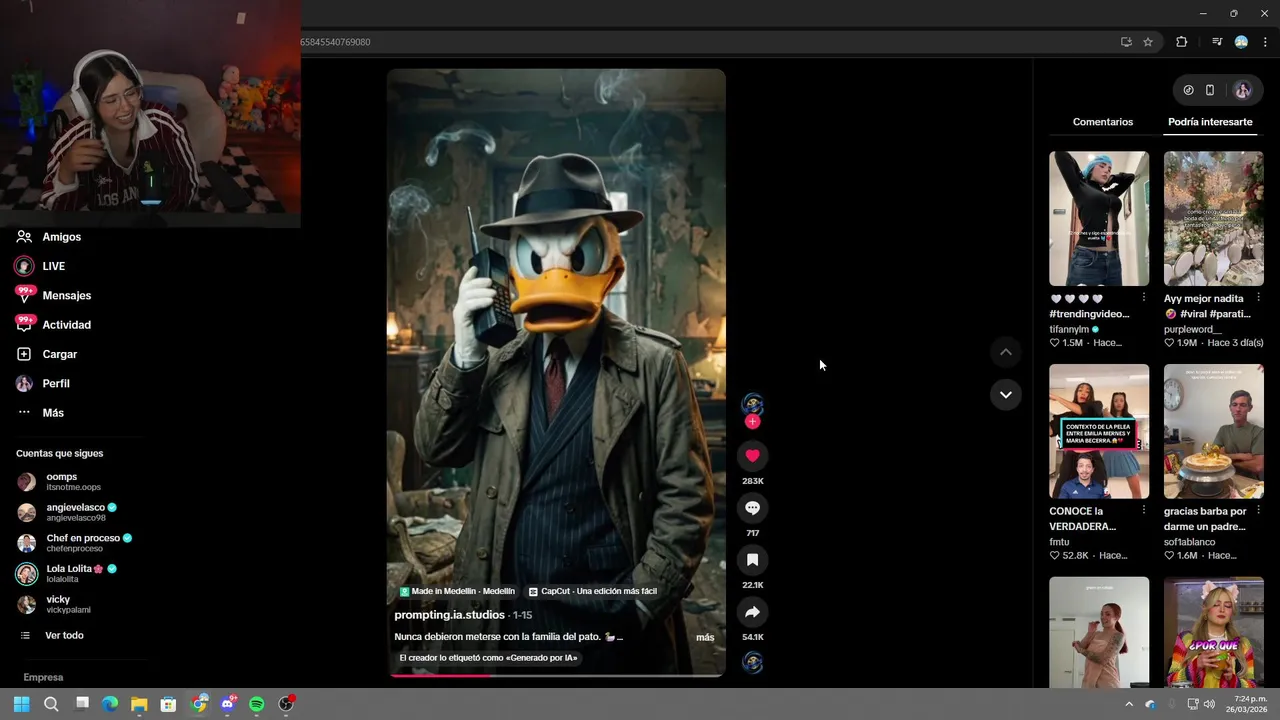1280x720 pixels.
Task: Bookmark this page with the star icon
Action: tap(1148, 42)
